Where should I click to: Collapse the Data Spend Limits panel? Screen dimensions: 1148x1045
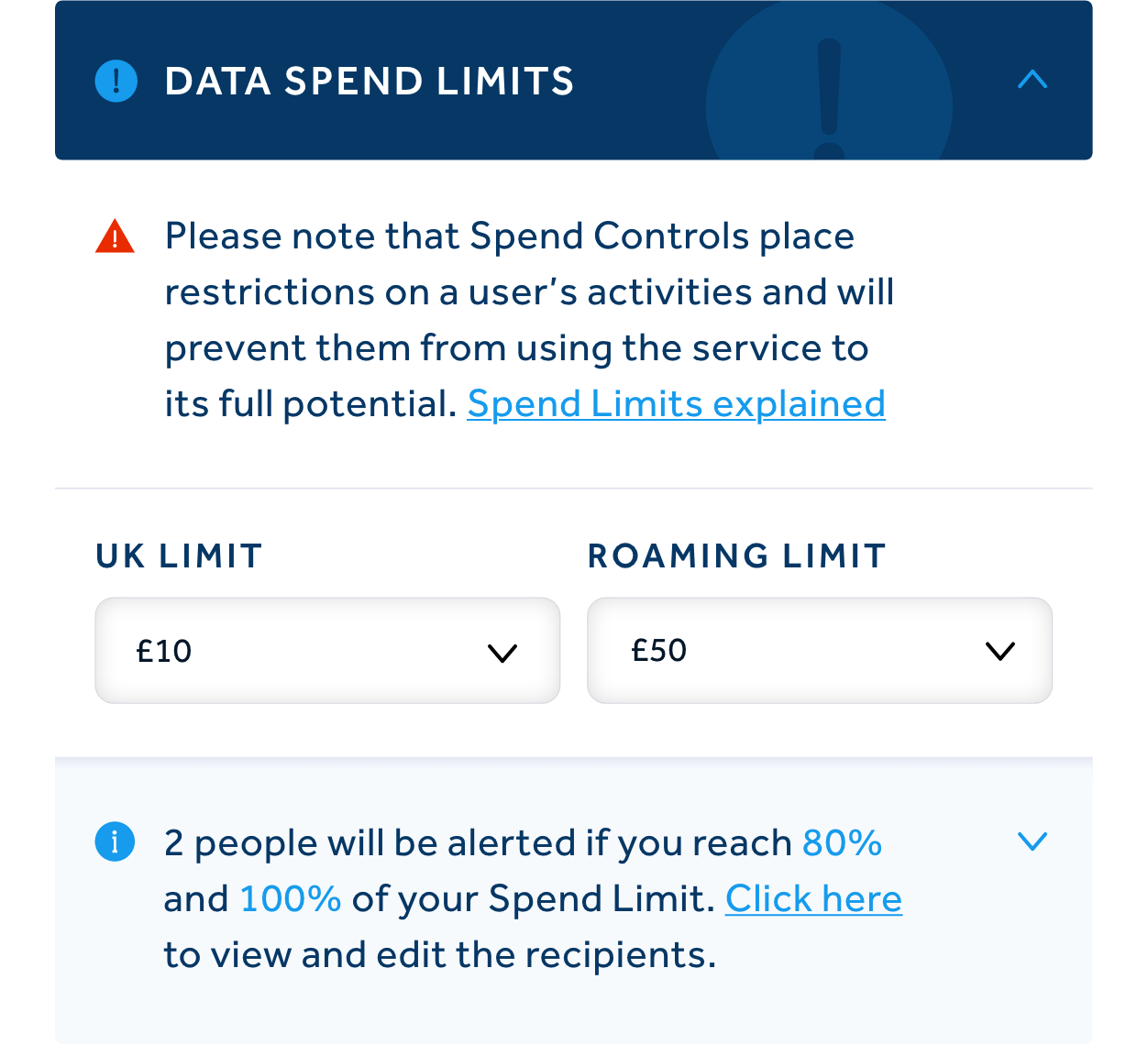1032,80
